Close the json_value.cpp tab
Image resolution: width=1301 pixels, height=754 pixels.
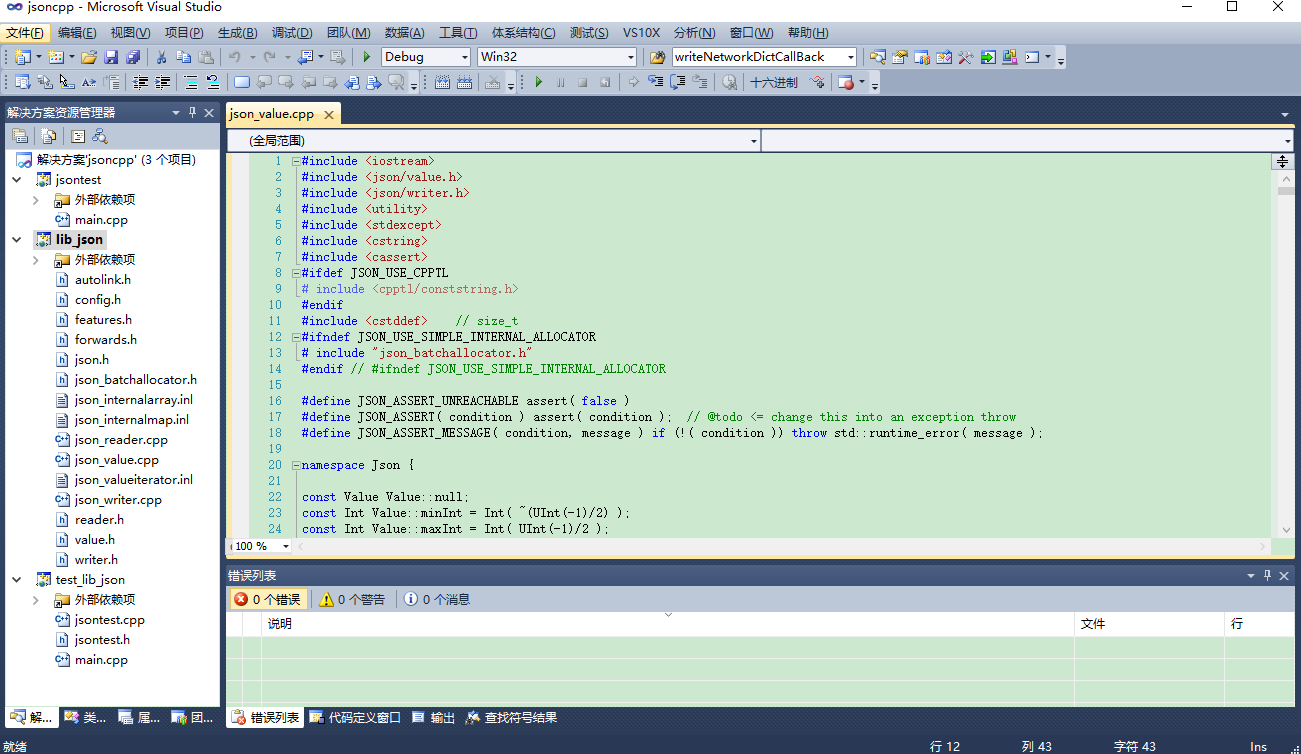coord(328,114)
